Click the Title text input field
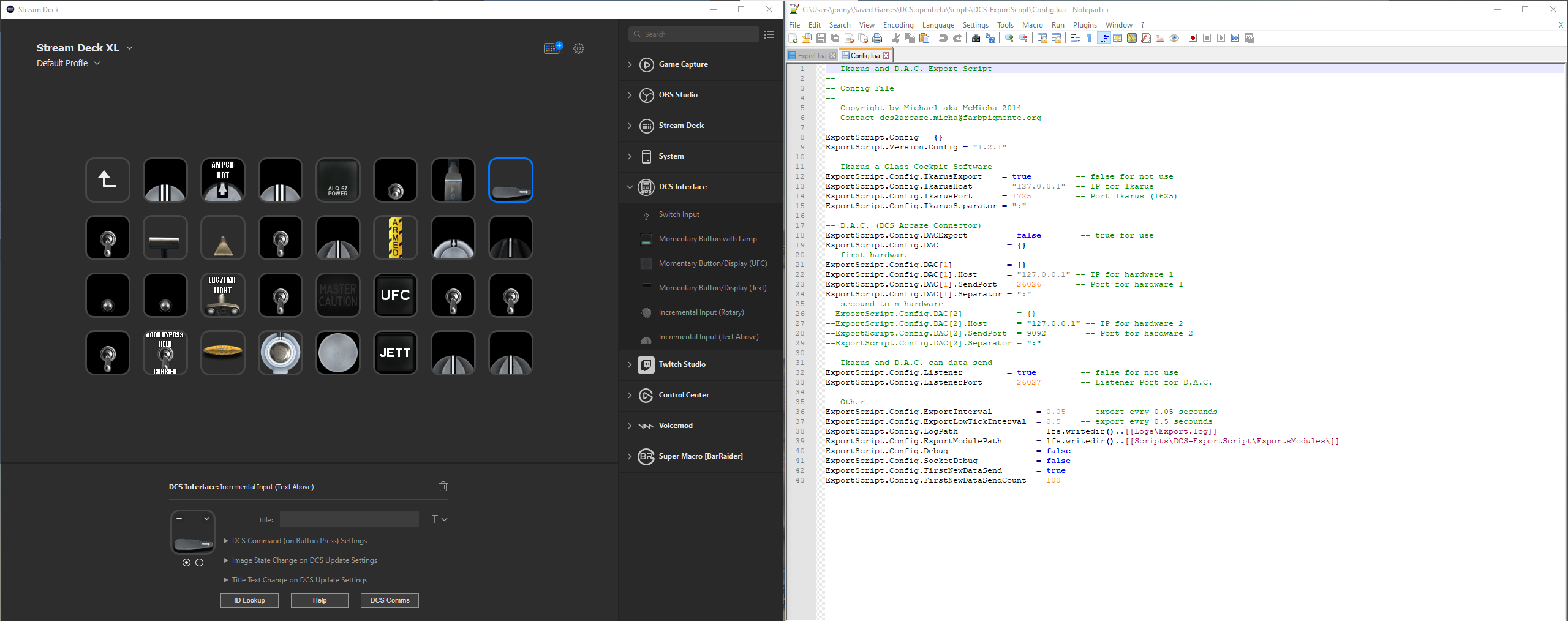Image resolution: width=1568 pixels, height=621 pixels. pyautogui.click(x=349, y=519)
